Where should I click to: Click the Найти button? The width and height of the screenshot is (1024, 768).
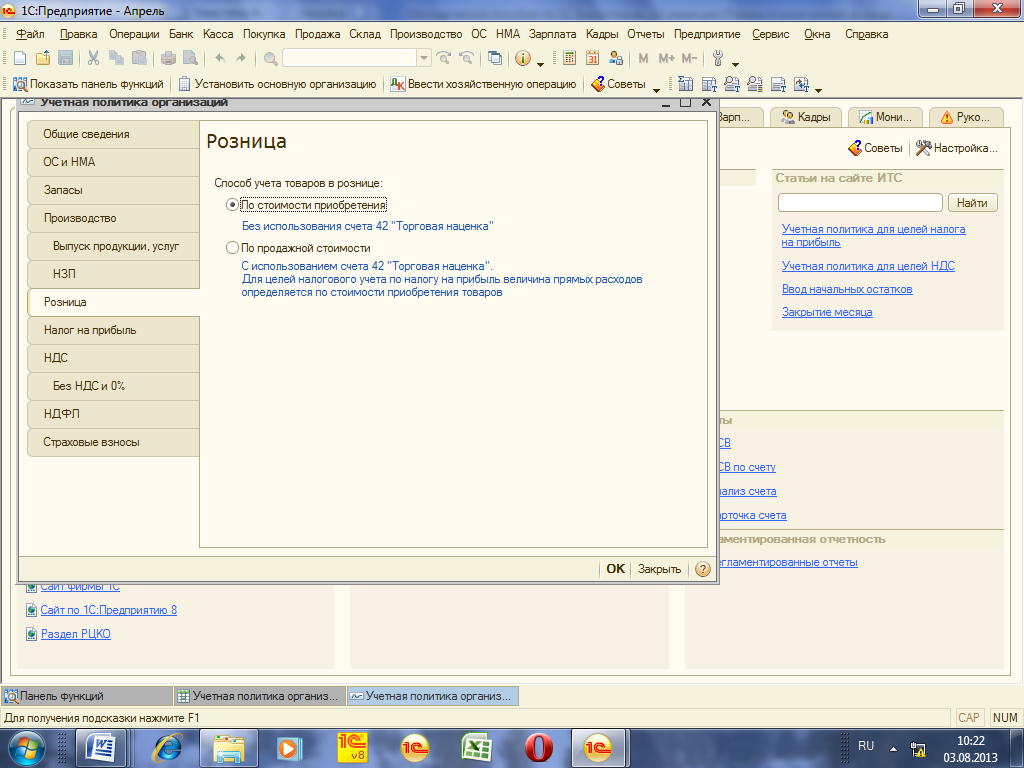972,202
